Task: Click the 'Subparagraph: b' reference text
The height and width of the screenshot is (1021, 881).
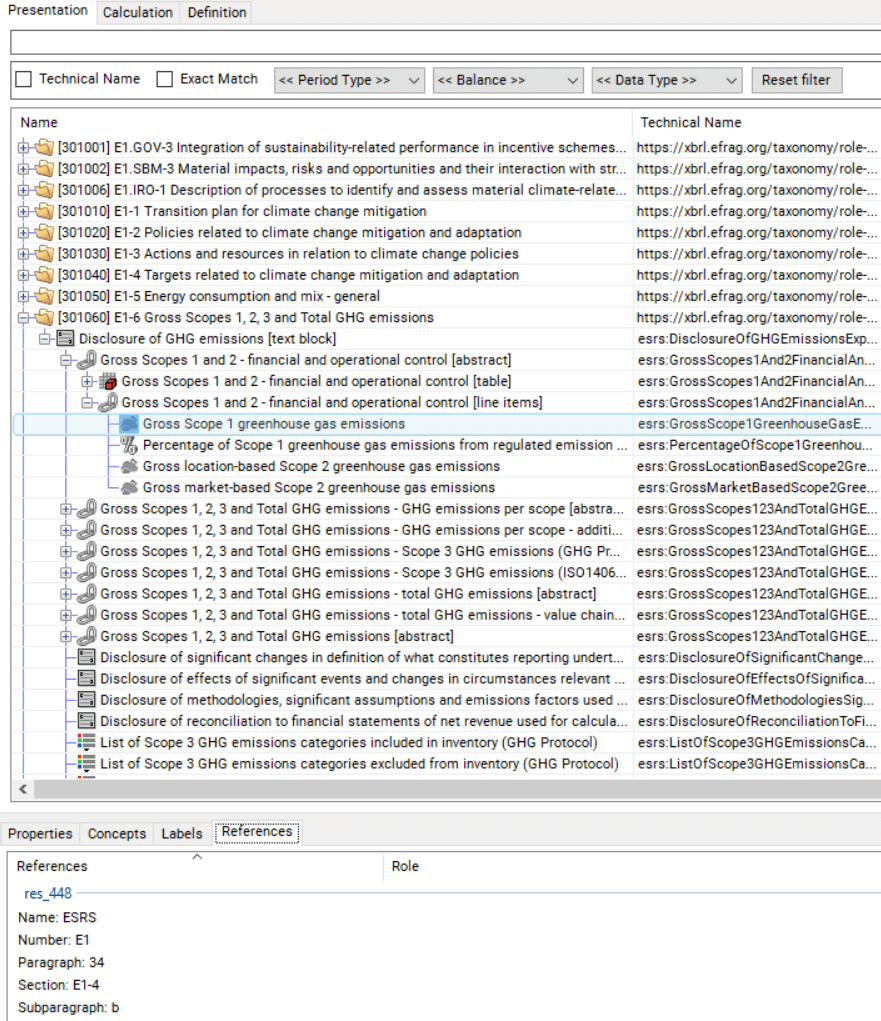Action: tap(68, 1008)
